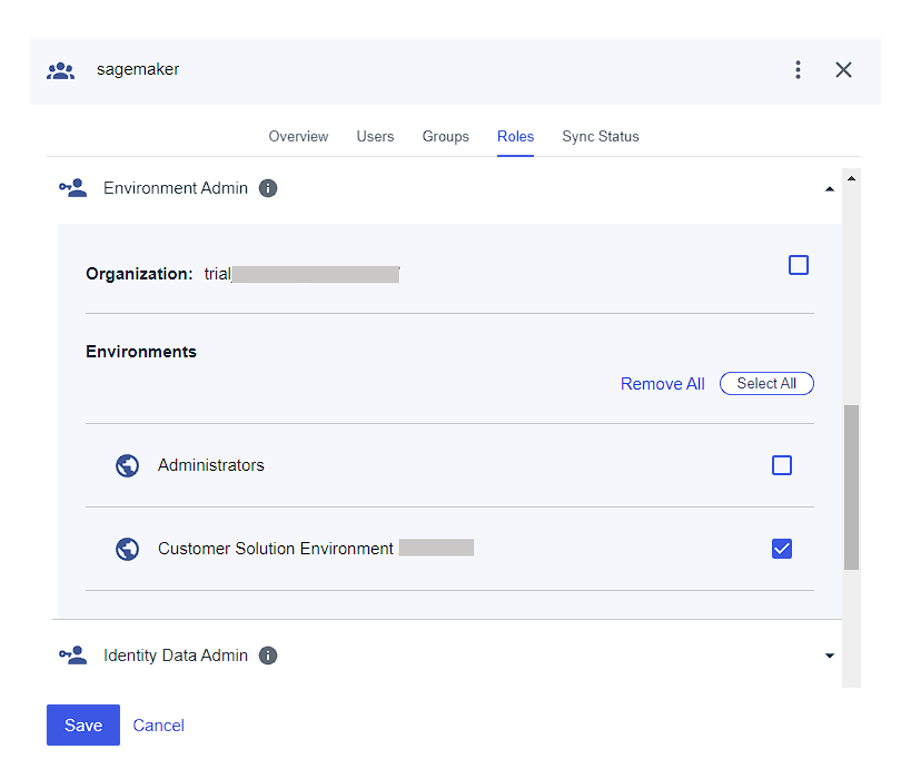Open the Overview tab
899x775 pixels.
coord(298,136)
